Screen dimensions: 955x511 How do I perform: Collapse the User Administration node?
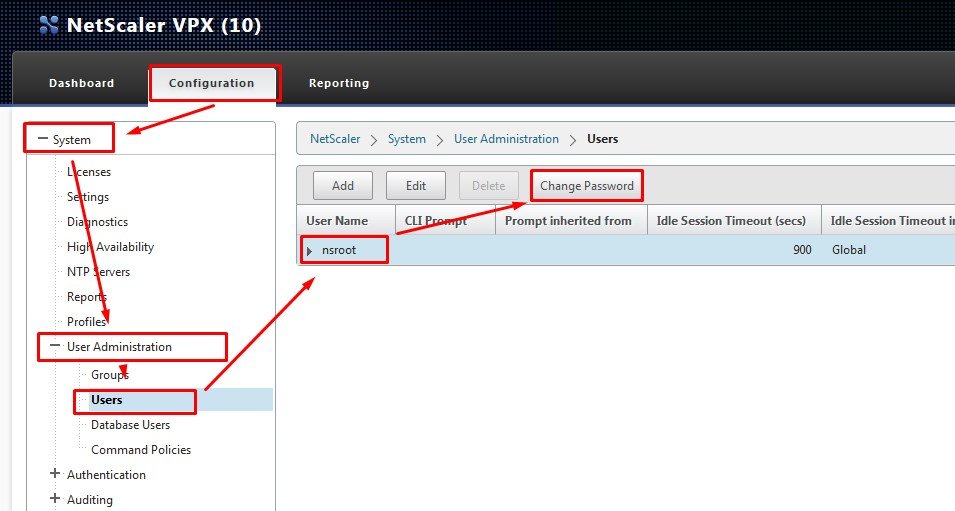(55, 347)
